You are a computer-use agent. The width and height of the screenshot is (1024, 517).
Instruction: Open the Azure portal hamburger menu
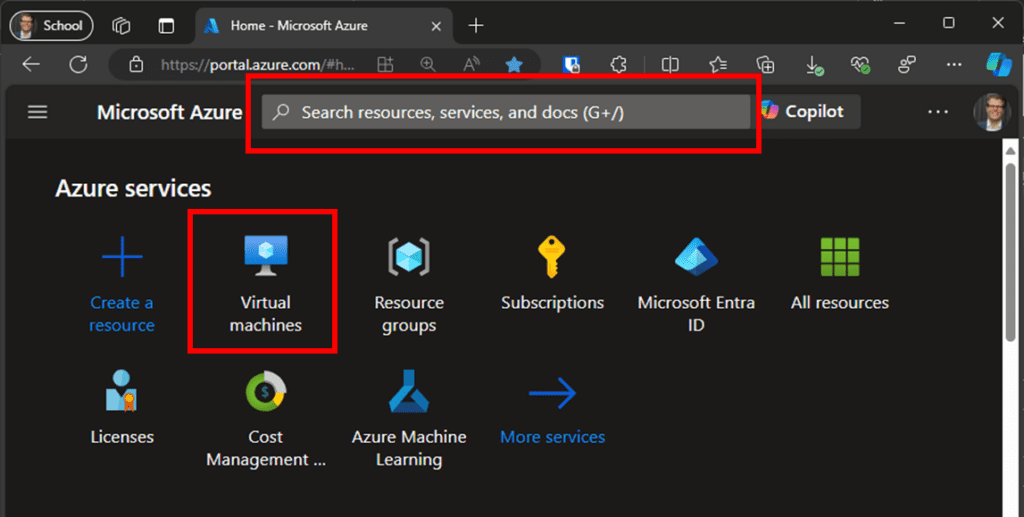pyautogui.click(x=37, y=112)
